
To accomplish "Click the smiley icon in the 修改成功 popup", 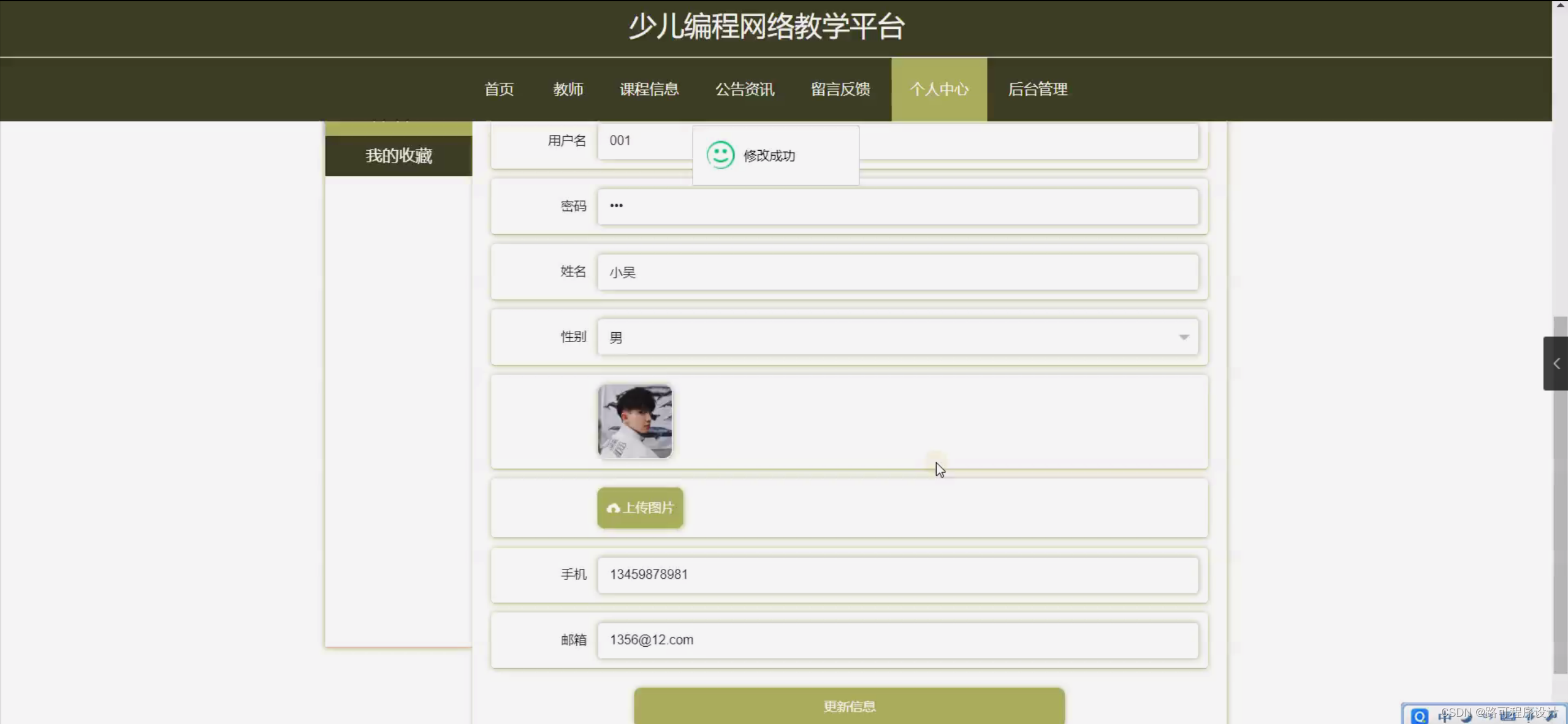I will click(x=720, y=155).
